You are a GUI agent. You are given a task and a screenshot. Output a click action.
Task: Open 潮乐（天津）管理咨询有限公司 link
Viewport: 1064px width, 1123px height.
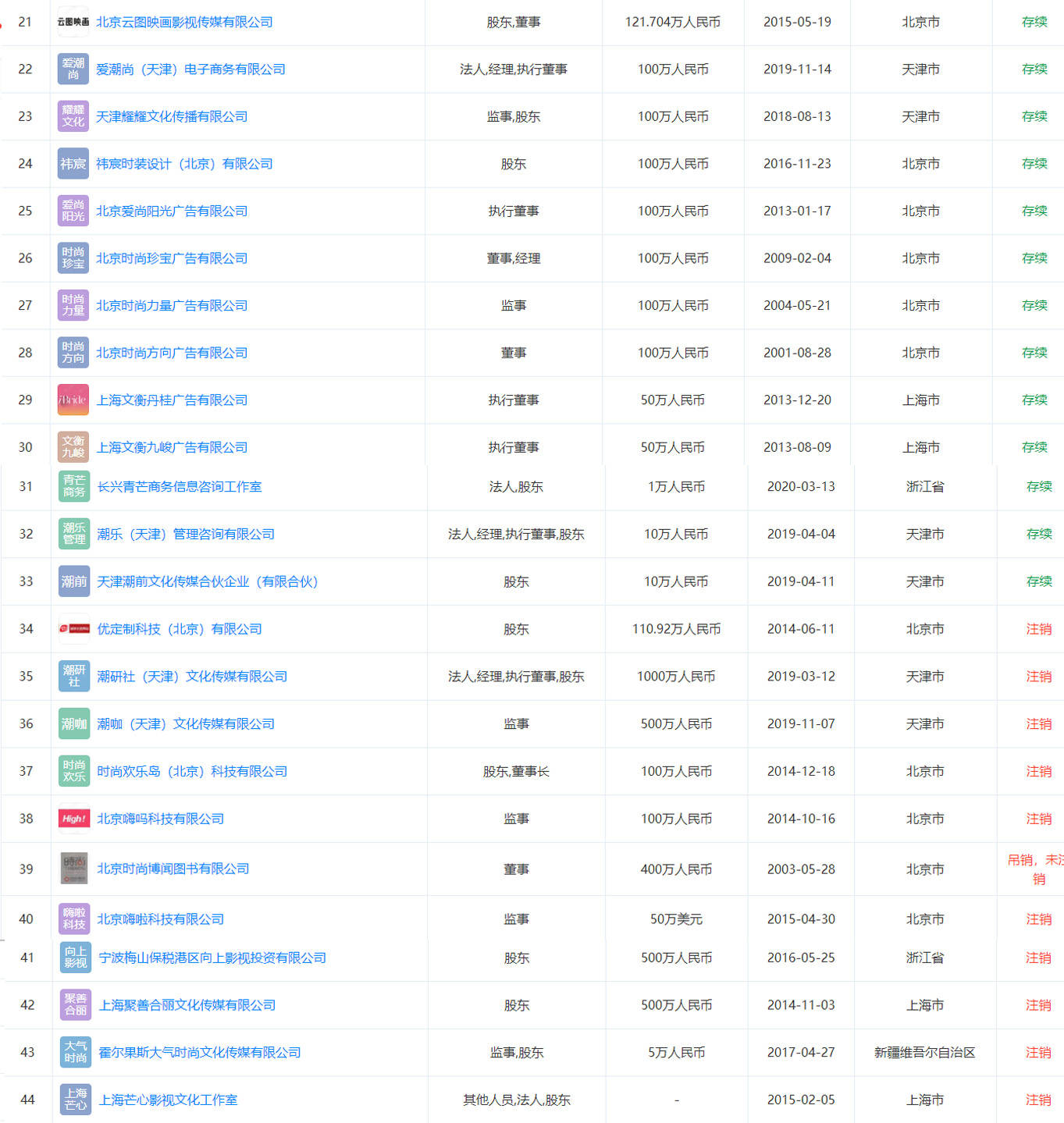(x=186, y=535)
